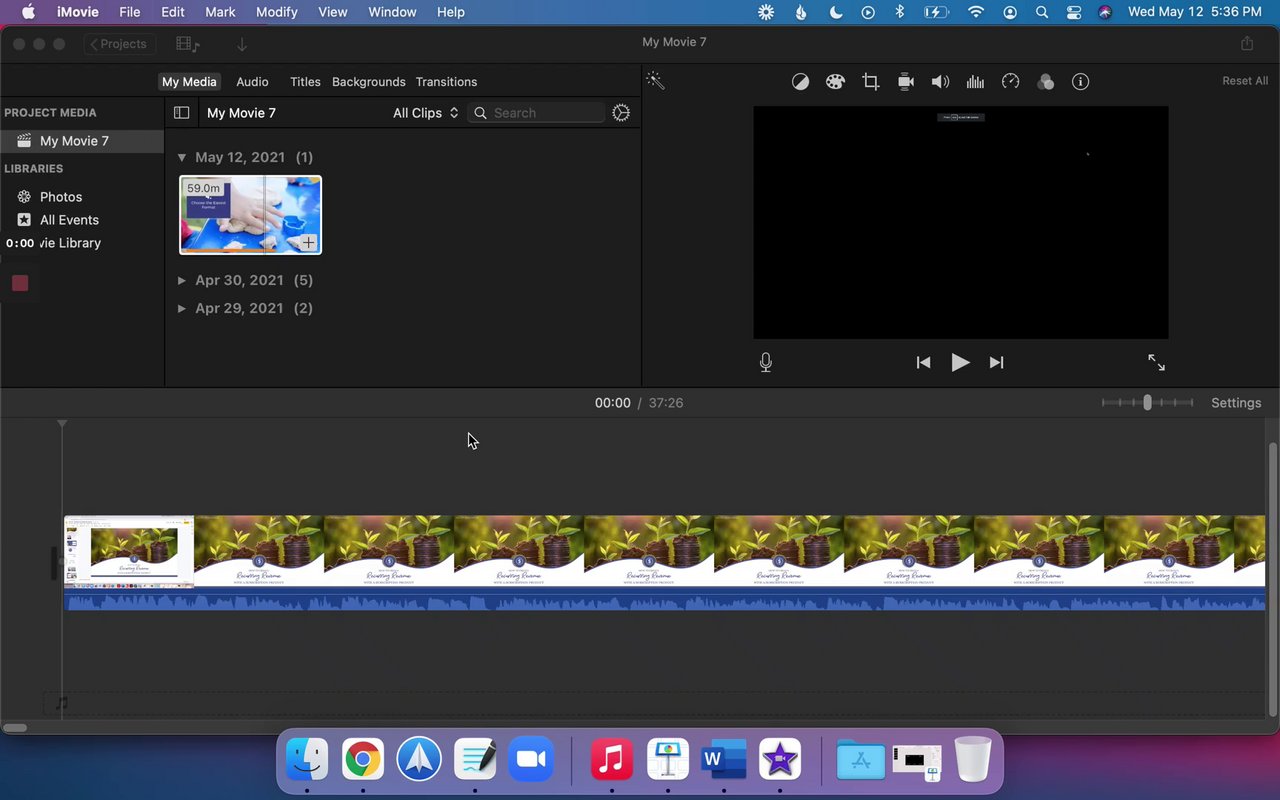Open browser settings gear

click(621, 113)
